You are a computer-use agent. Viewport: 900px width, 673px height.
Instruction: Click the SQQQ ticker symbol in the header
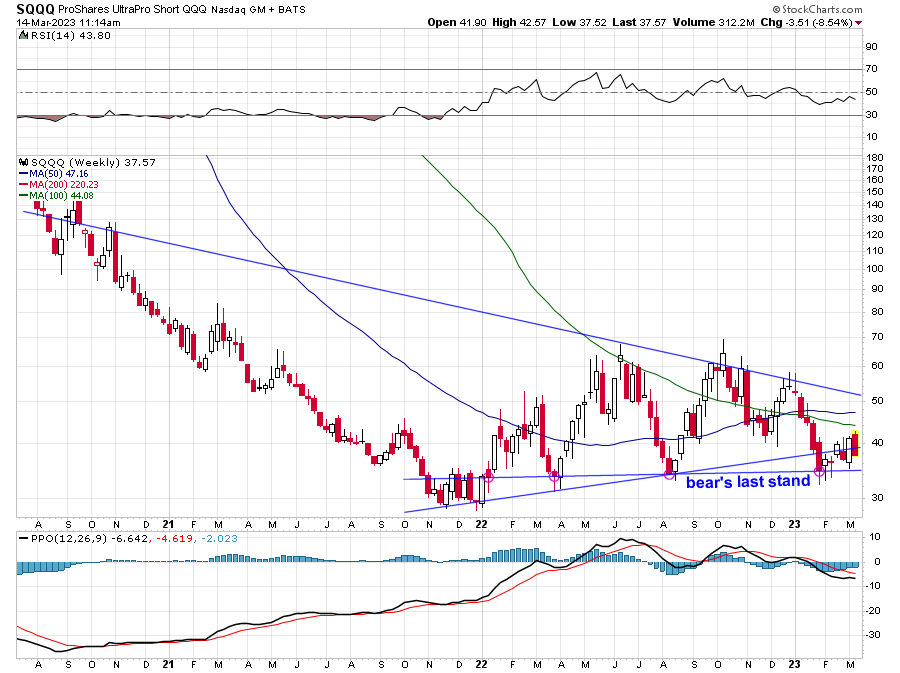point(36,9)
